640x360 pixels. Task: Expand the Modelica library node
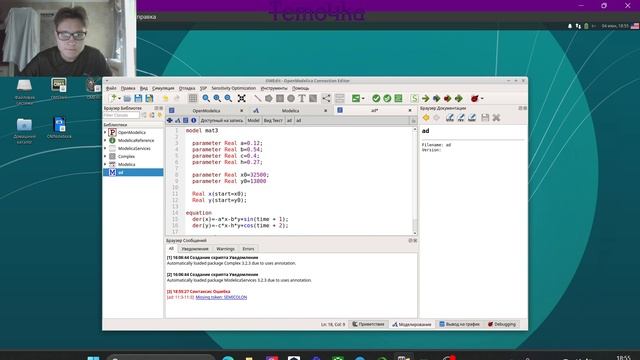coord(105,164)
